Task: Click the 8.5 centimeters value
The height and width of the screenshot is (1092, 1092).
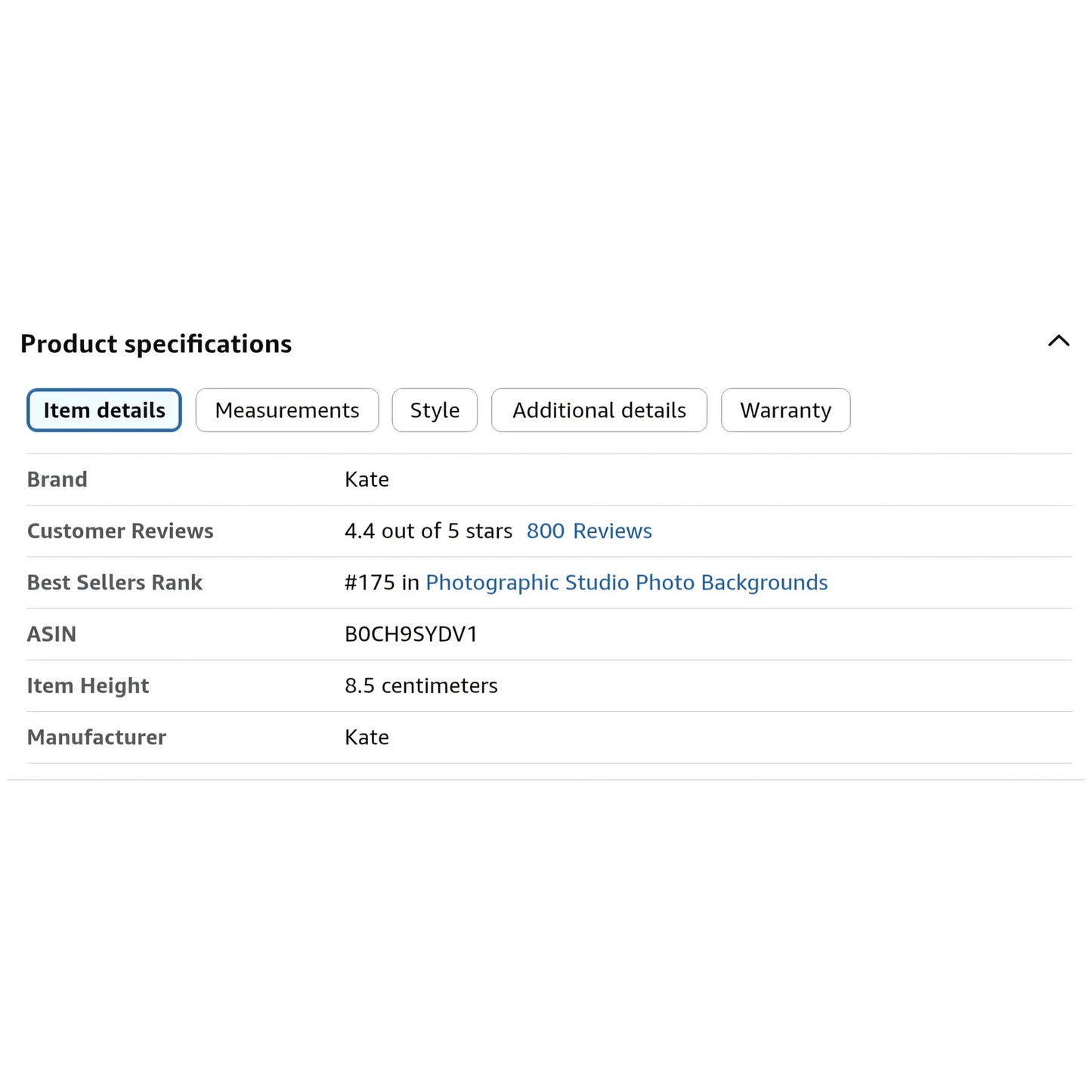Action: 421,685
